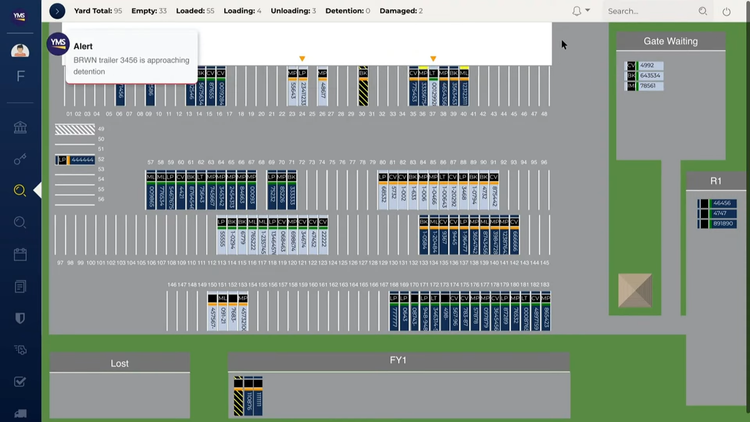750x422 pixels.
Task: Select trailer 4992 in Gate Waiting
Action: (x=648, y=66)
